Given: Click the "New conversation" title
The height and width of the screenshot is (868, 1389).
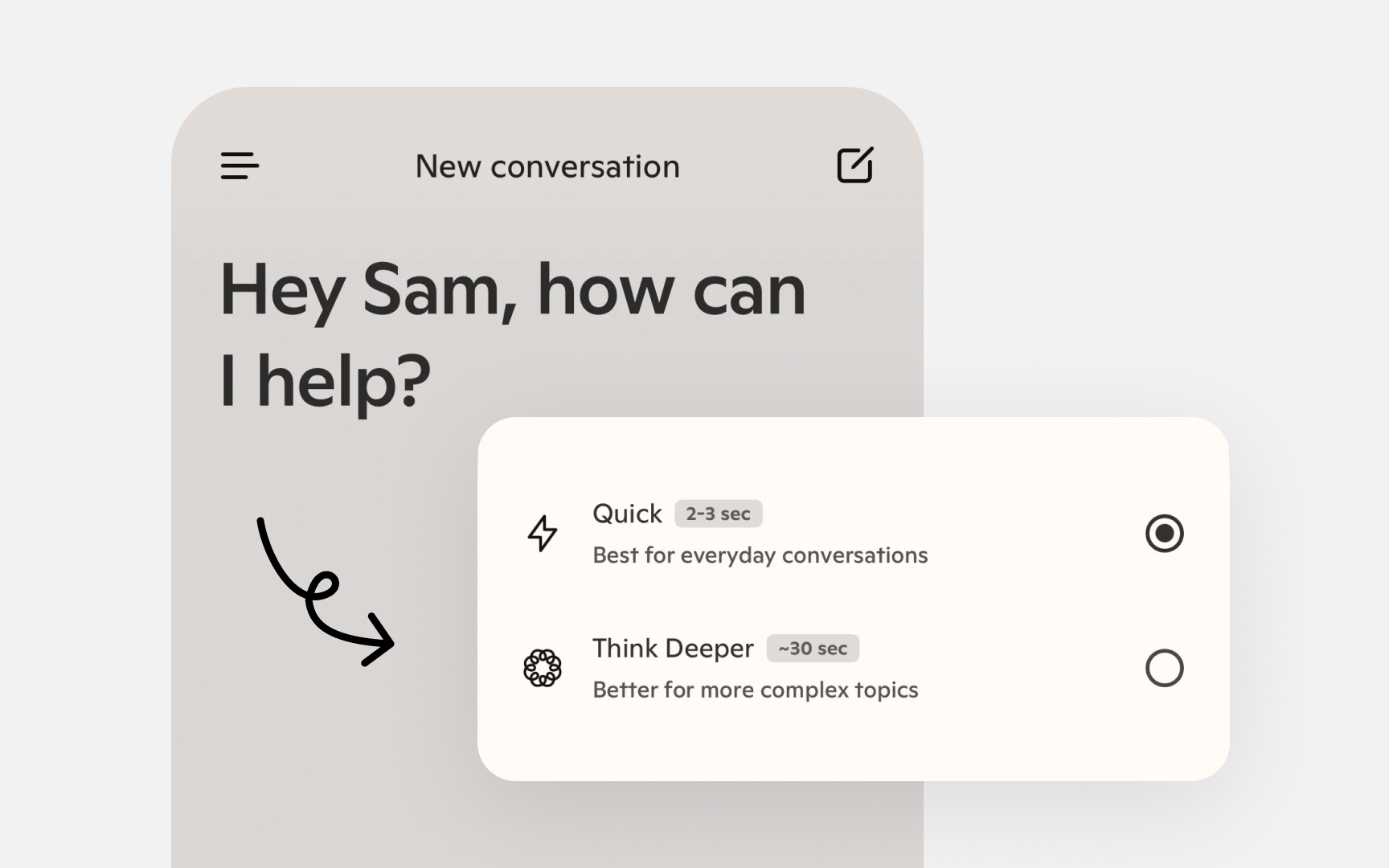Looking at the screenshot, I should click(547, 166).
